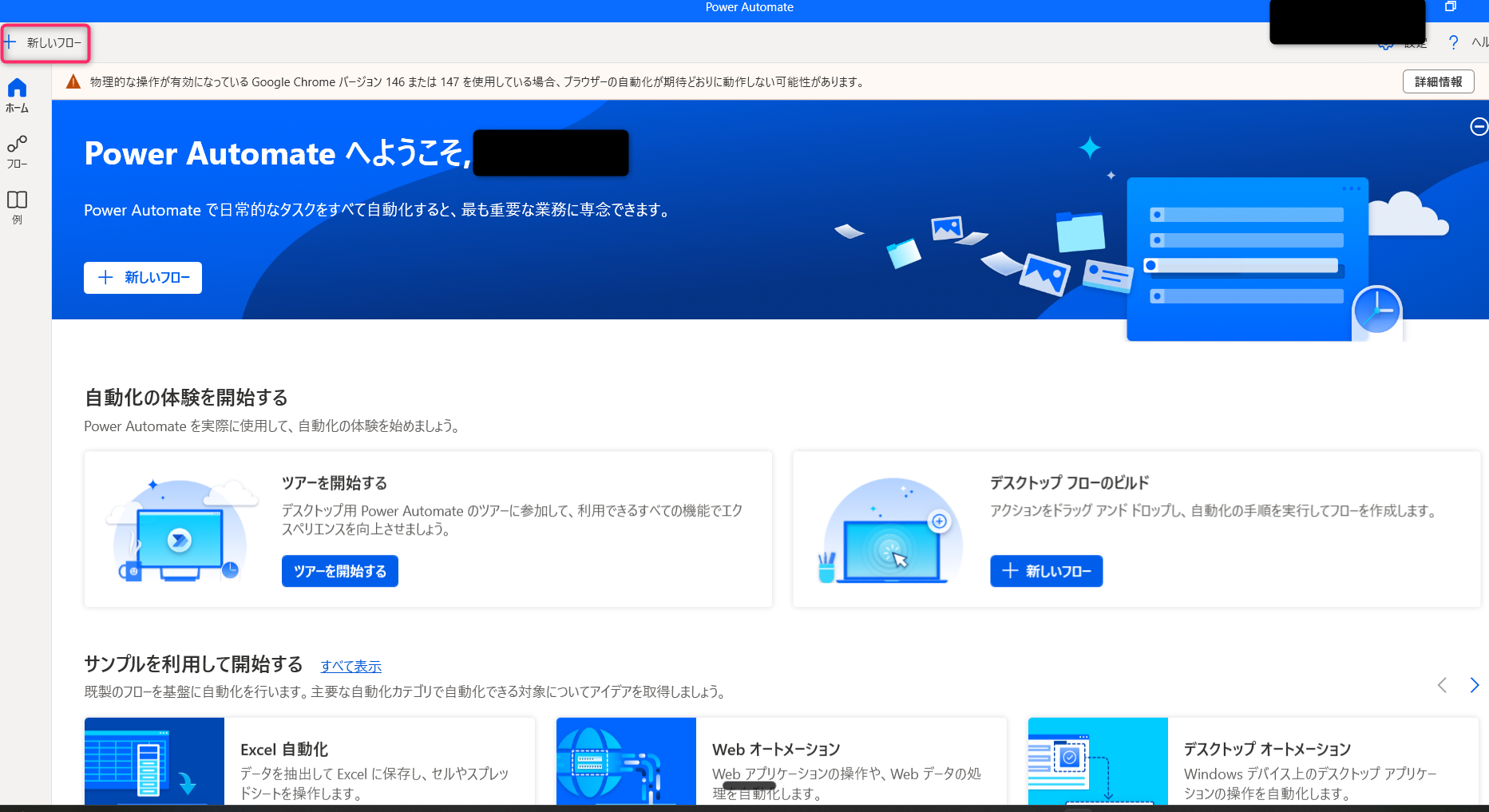Click the Excel description データを抽出して text

click(374, 783)
